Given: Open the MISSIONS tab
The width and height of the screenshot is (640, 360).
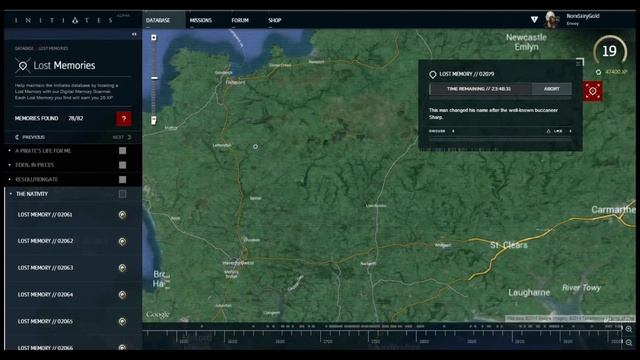Looking at the screenshot, I should click(x=200, y=20).
